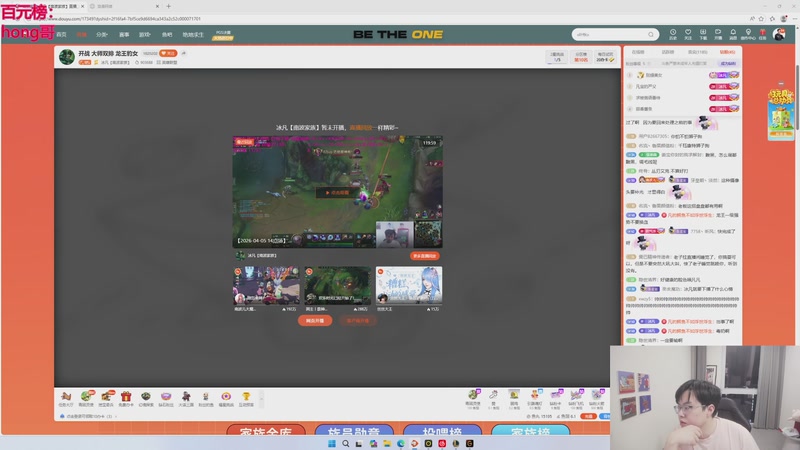Open the red gift box activity icon
The width and height of the screenshot is (800, 450).
[x=126, y=398]
